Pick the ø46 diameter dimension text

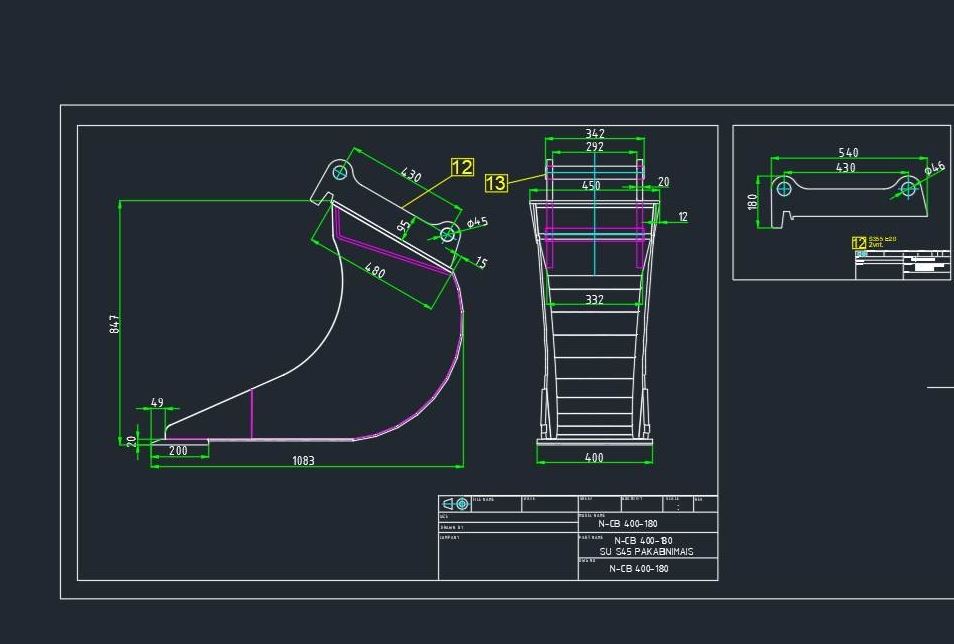pyautogui.click(x=934, y=168)
